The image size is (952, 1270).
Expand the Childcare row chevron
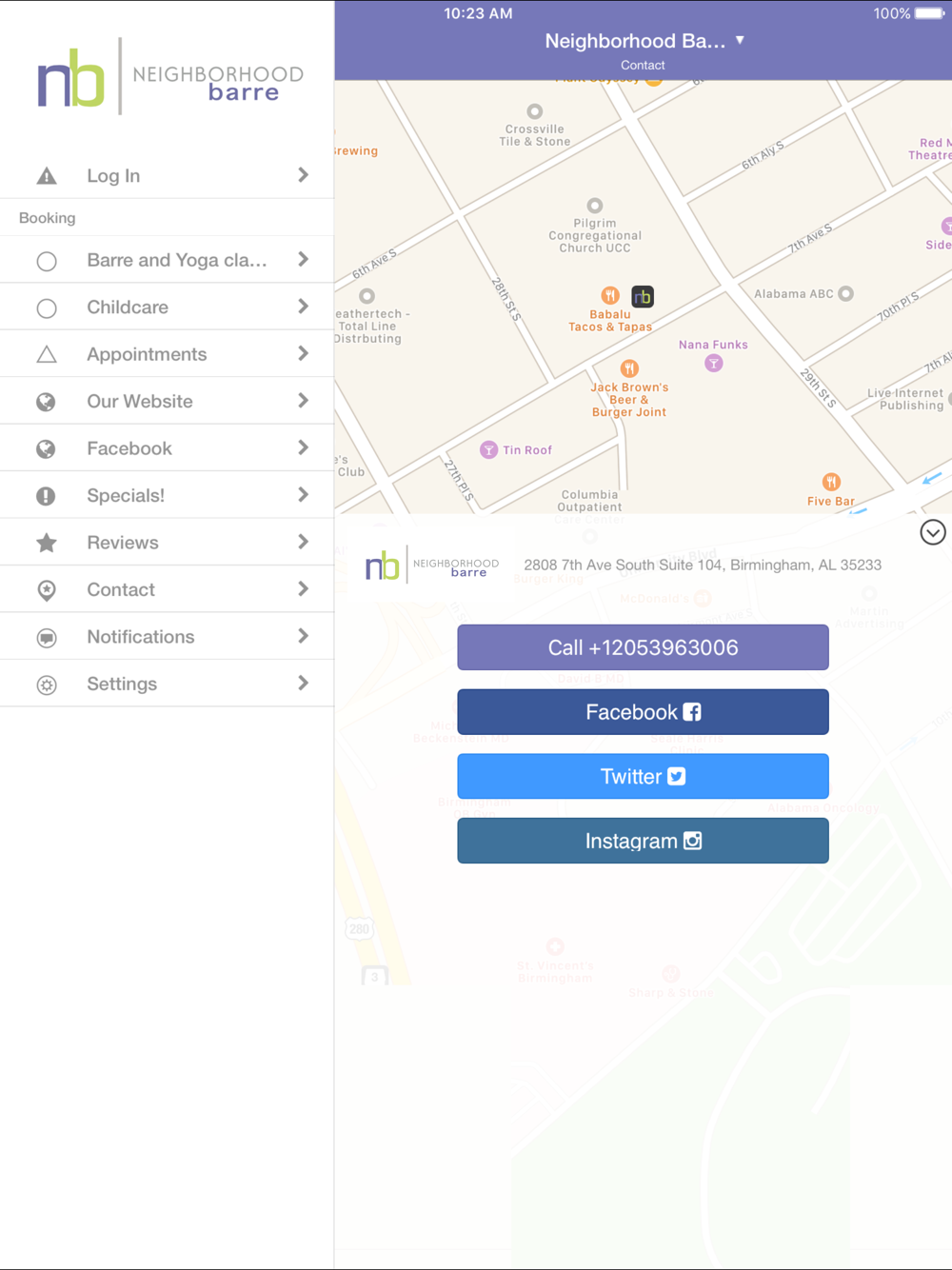(x=303, y=307)
